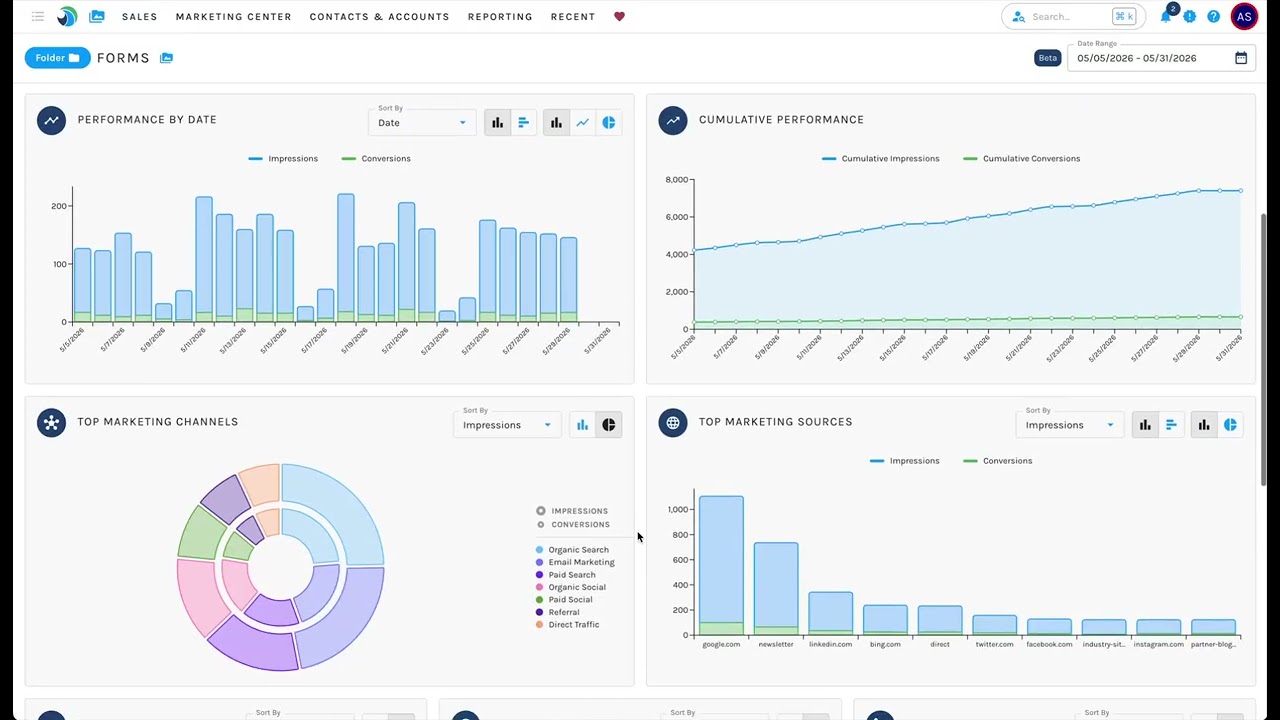Toggle Conversions in Top Marketing Sources legend
This screenshot has height=720, width=1280.
[998, 461]
